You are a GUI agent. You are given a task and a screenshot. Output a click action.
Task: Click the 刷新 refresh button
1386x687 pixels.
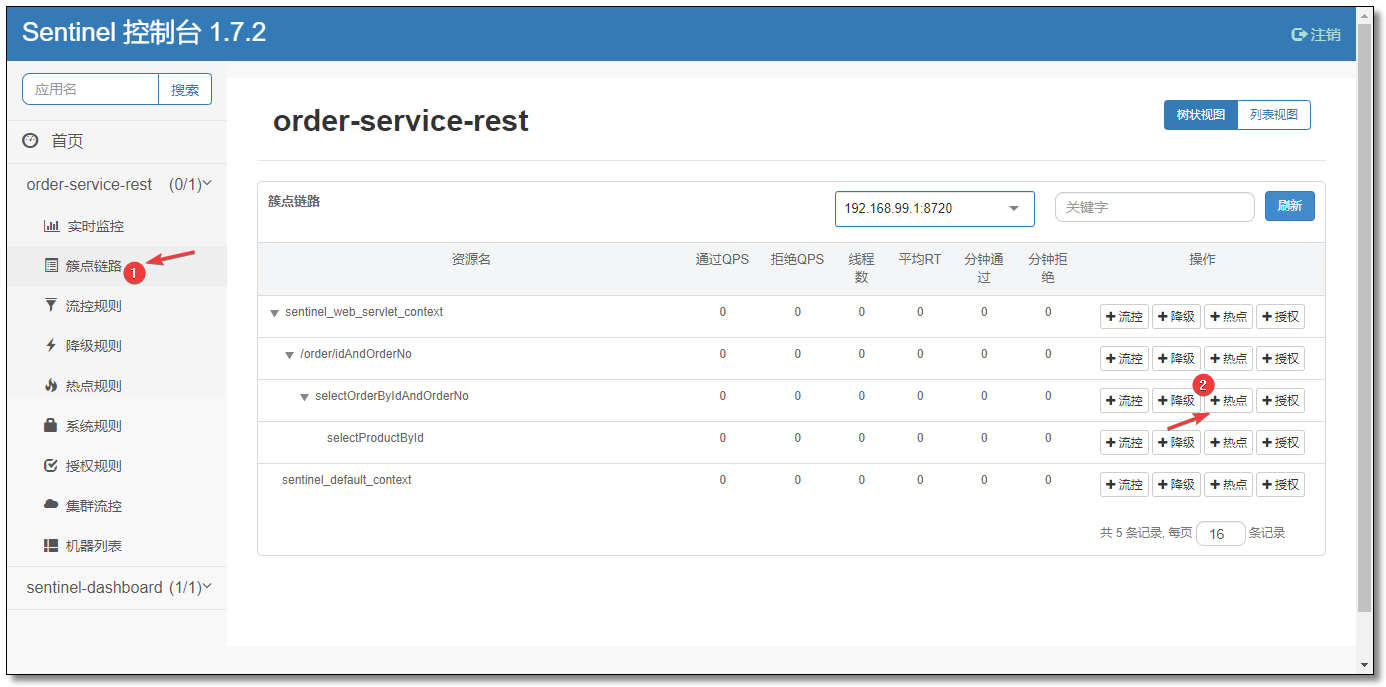1289,206
